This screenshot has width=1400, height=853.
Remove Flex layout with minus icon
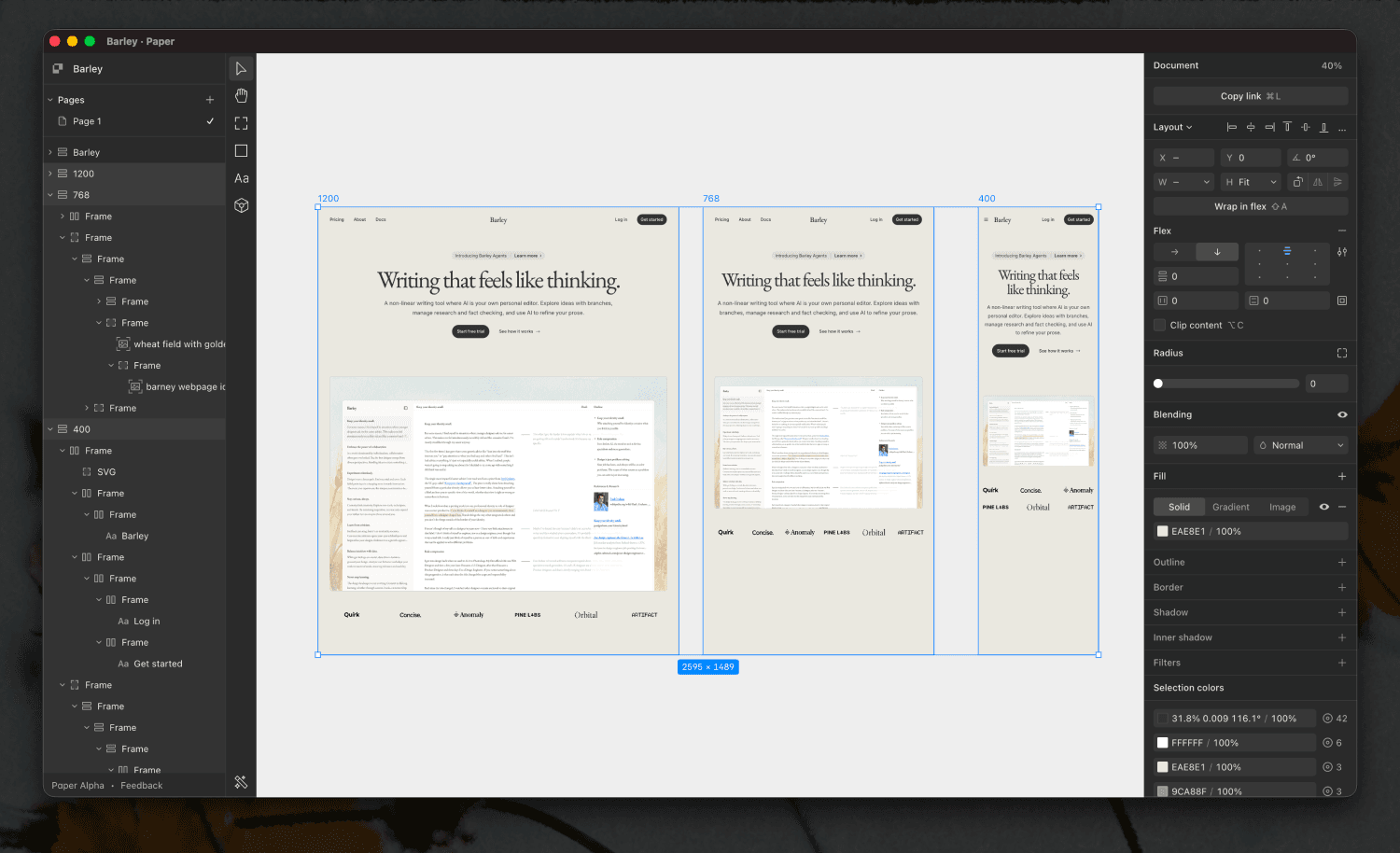coord(1342,231)
